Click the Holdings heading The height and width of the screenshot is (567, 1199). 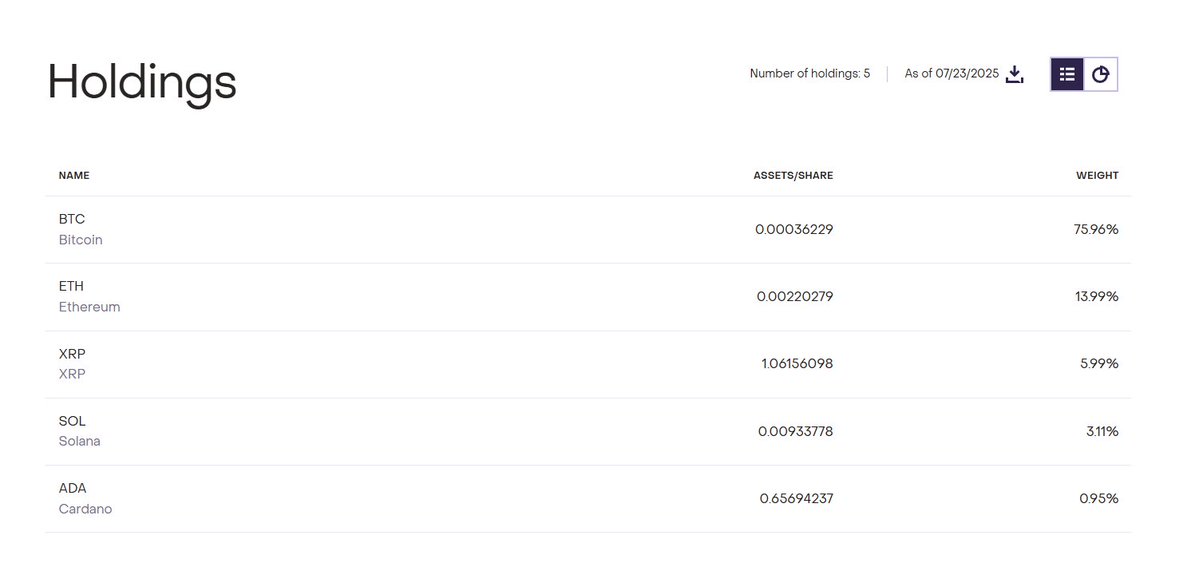click(x=142, y=83)
